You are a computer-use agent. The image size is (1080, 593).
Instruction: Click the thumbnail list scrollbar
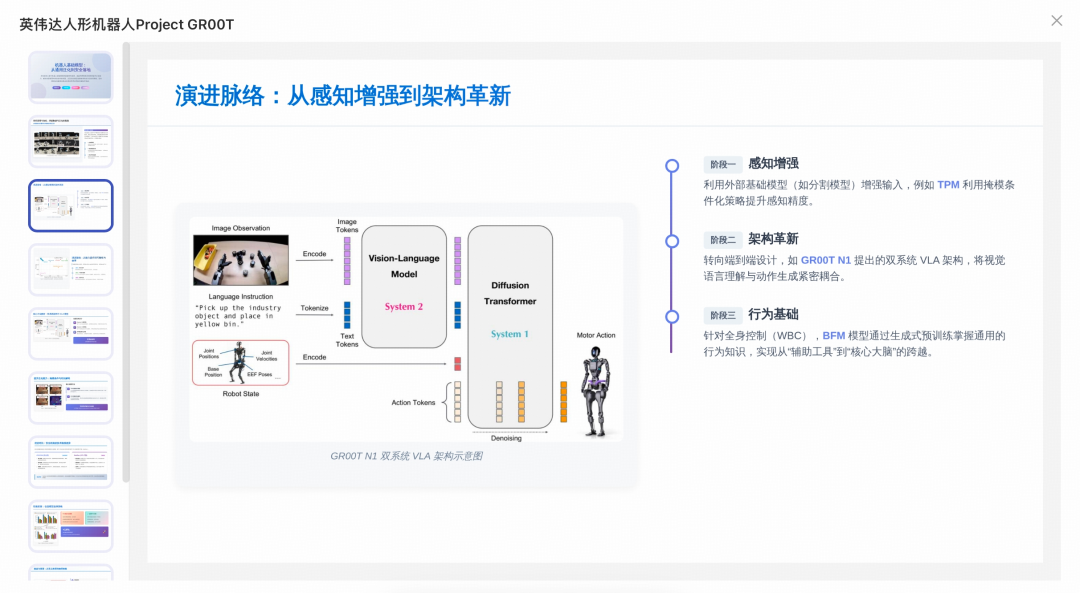coord(126,262)
